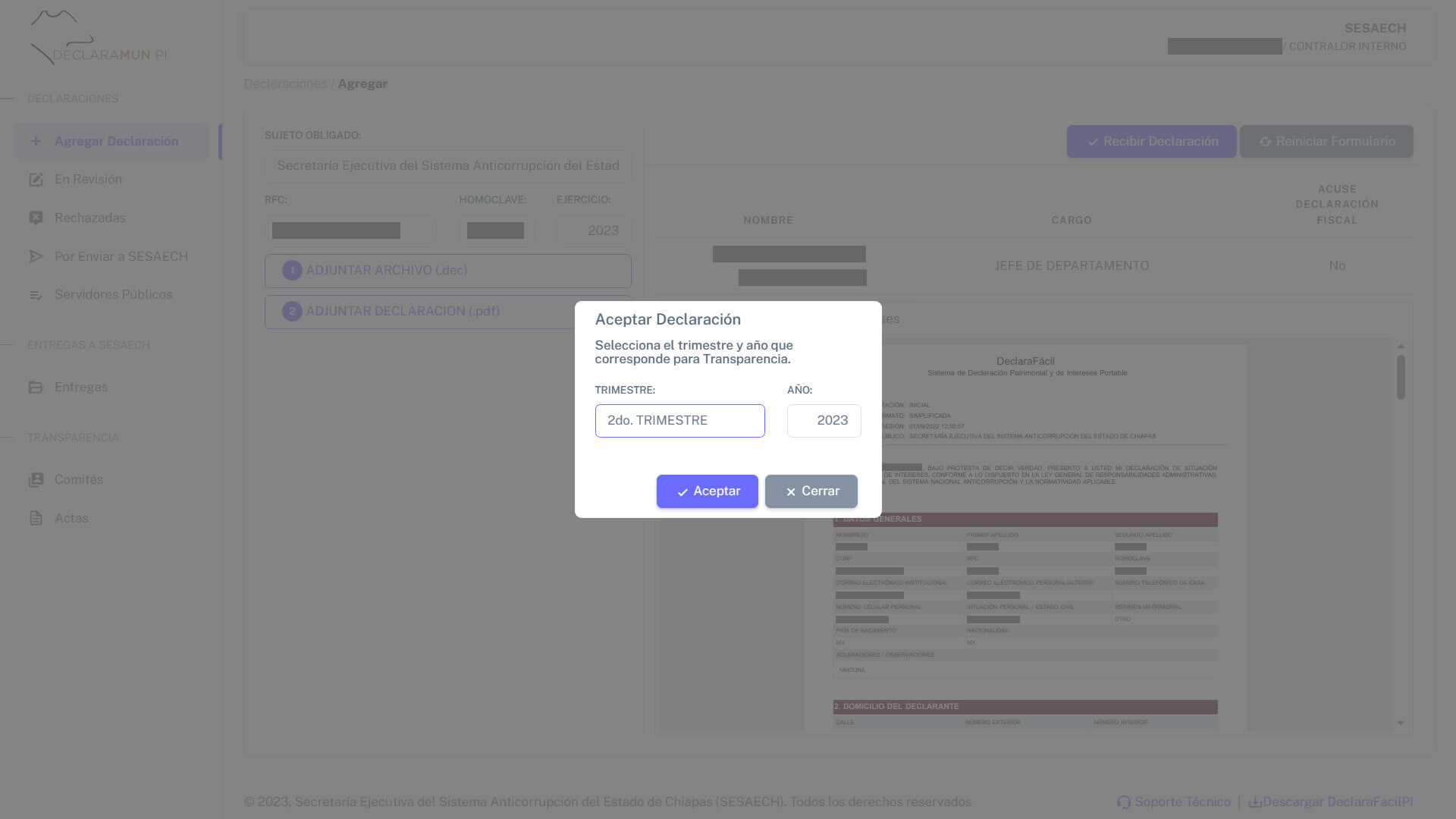Click the PDF preview vertical scrollbar
The image size is (1456, 819).
tap(1401, 377)
